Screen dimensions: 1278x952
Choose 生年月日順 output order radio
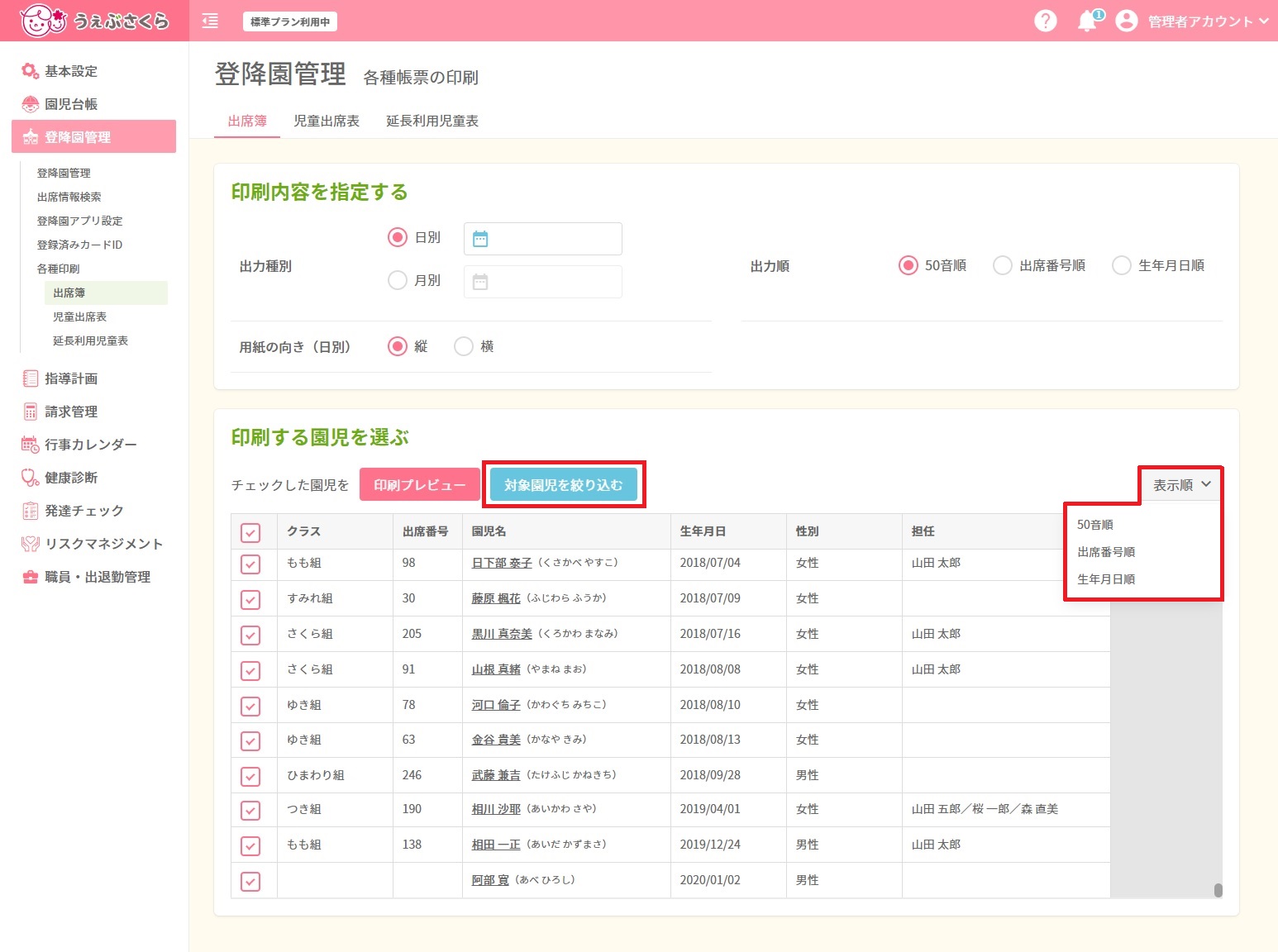[1122, 265]
